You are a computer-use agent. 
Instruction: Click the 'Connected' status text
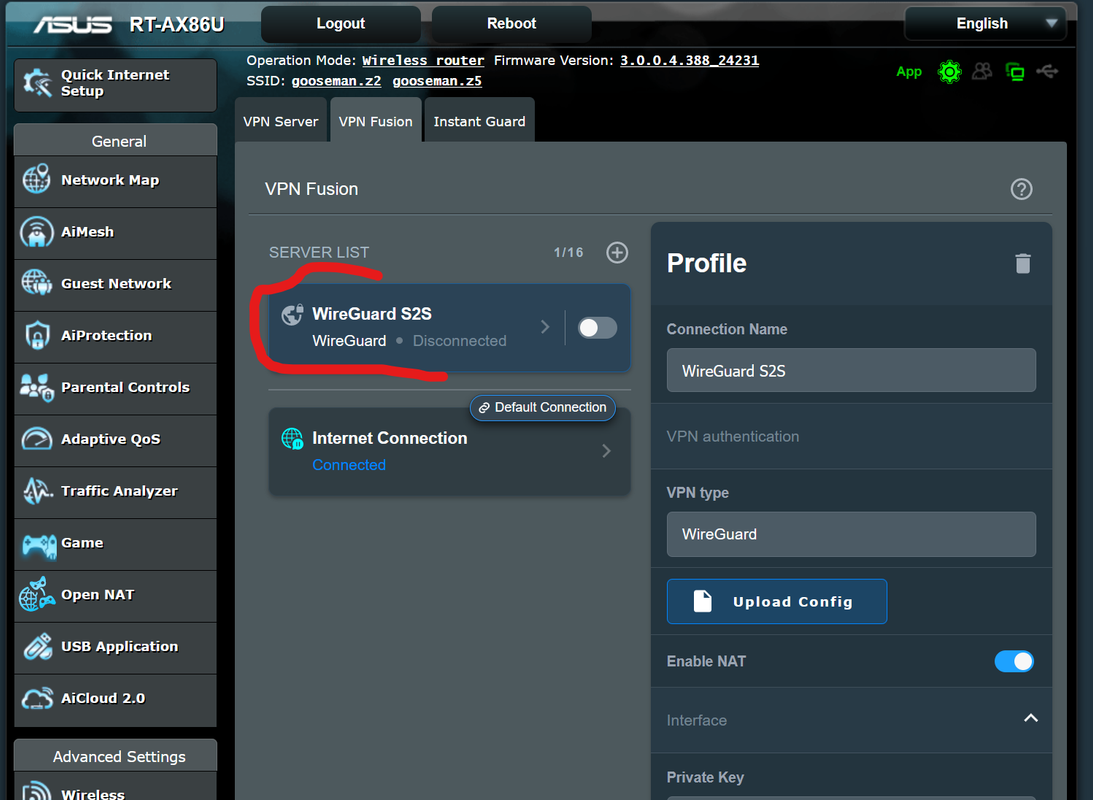click(x=349, y=465)
